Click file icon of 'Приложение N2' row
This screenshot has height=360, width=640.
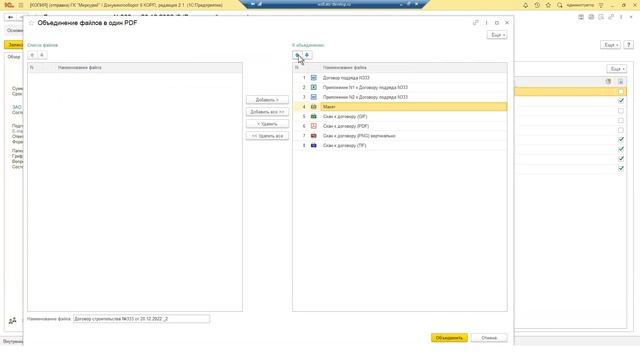click(x=313, y=97)
